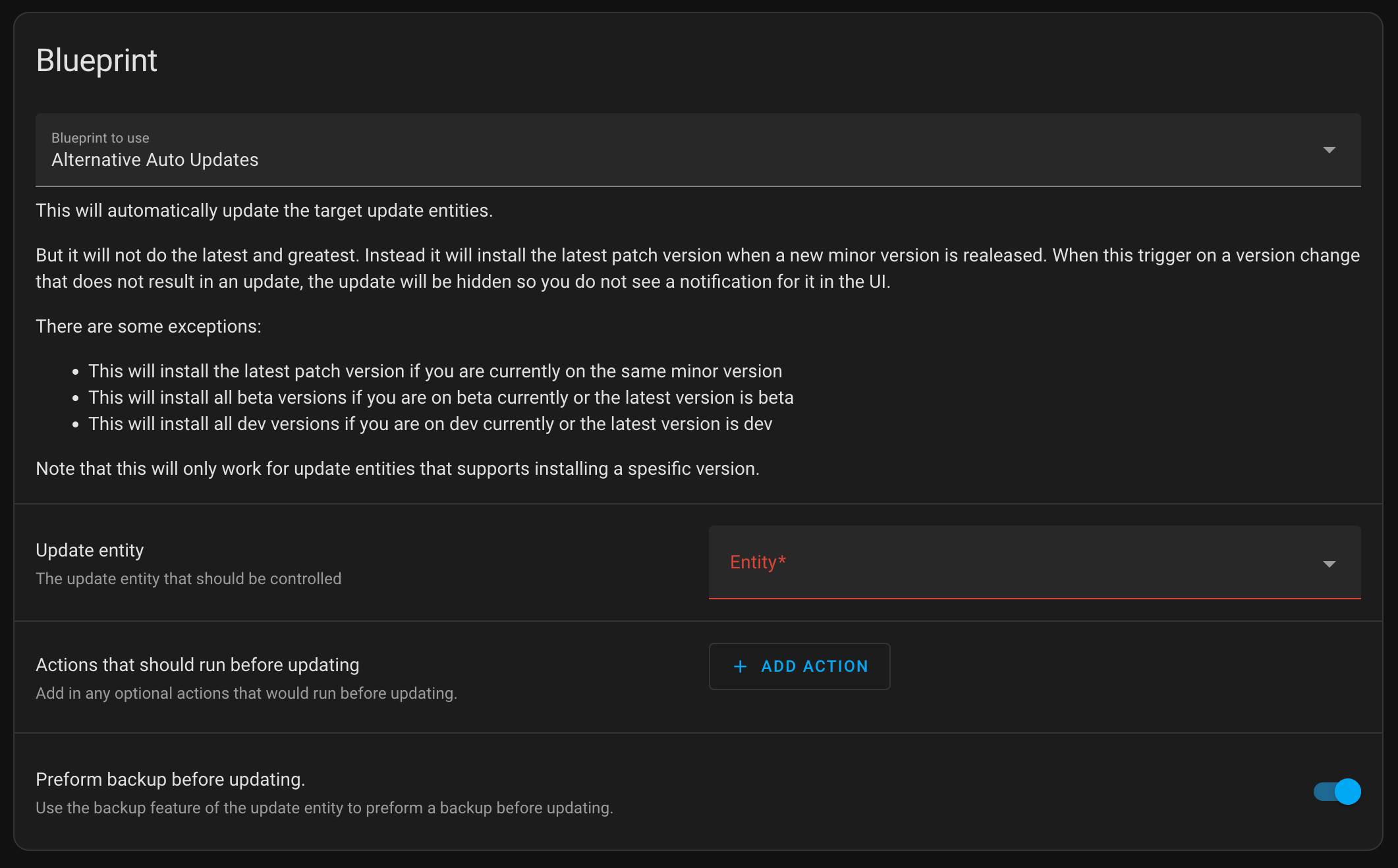Click the plus icon in Add Action
The height and width of the screenshot is (868, 1398).
pyautogui.click(x=740, y=666)
